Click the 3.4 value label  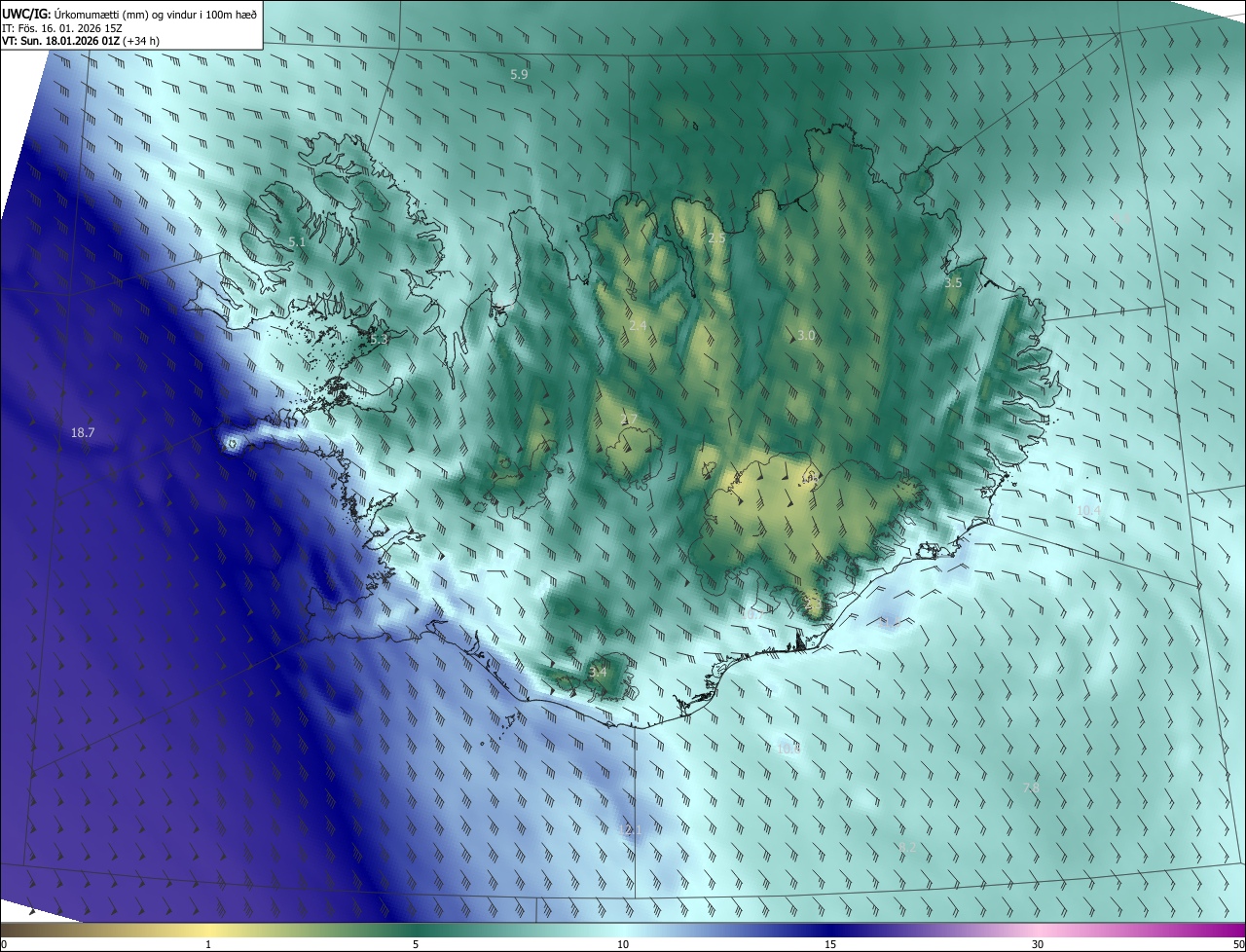598,672
